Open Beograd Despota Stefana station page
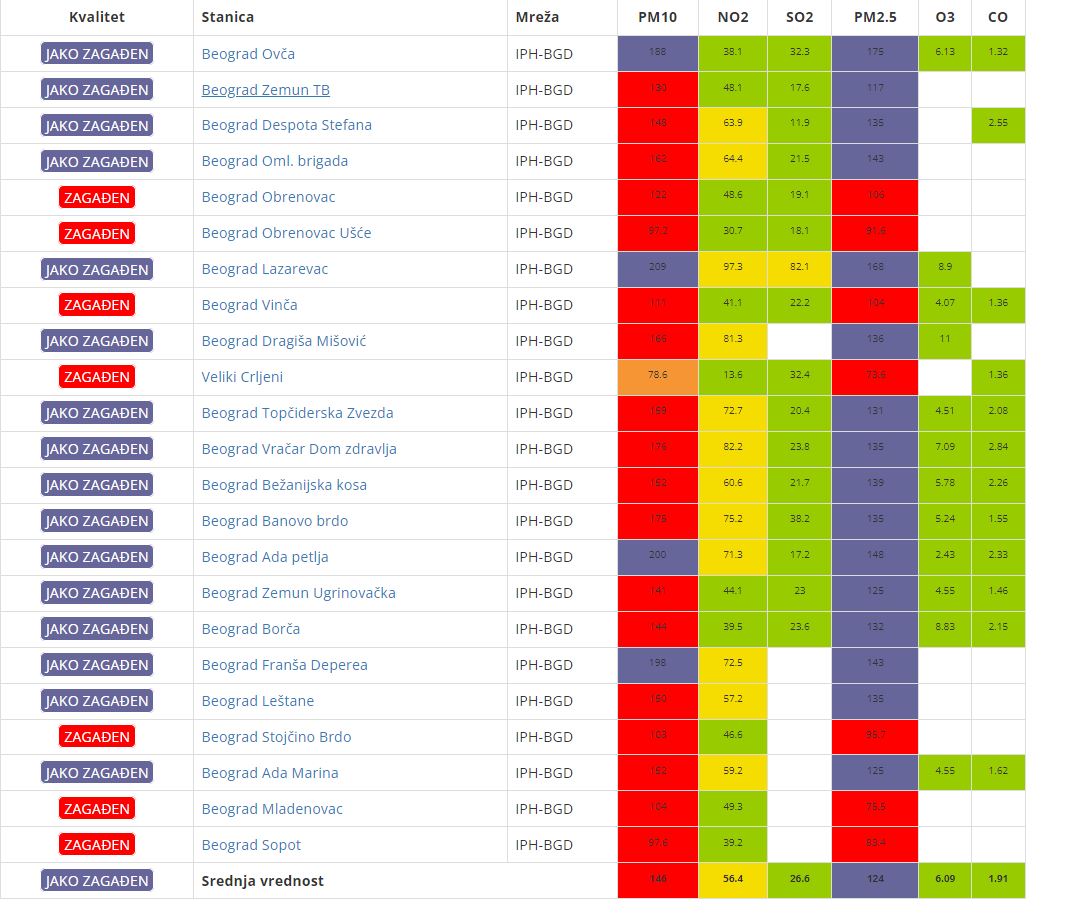Screen dimensions: 1067x914 click(x=286, y=125)
